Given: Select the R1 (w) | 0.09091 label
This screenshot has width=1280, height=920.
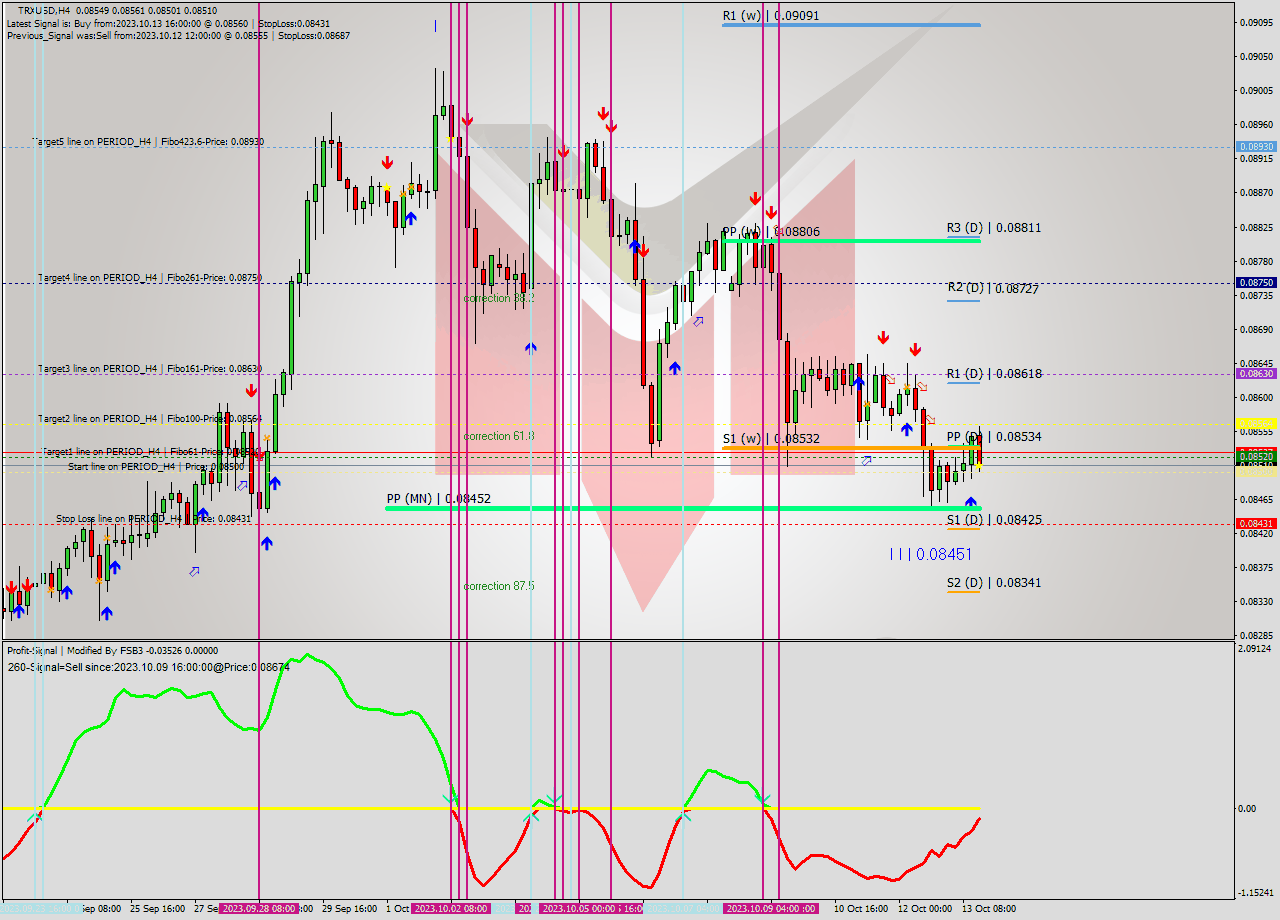Looking at the screenshot, I should (771, 16).
